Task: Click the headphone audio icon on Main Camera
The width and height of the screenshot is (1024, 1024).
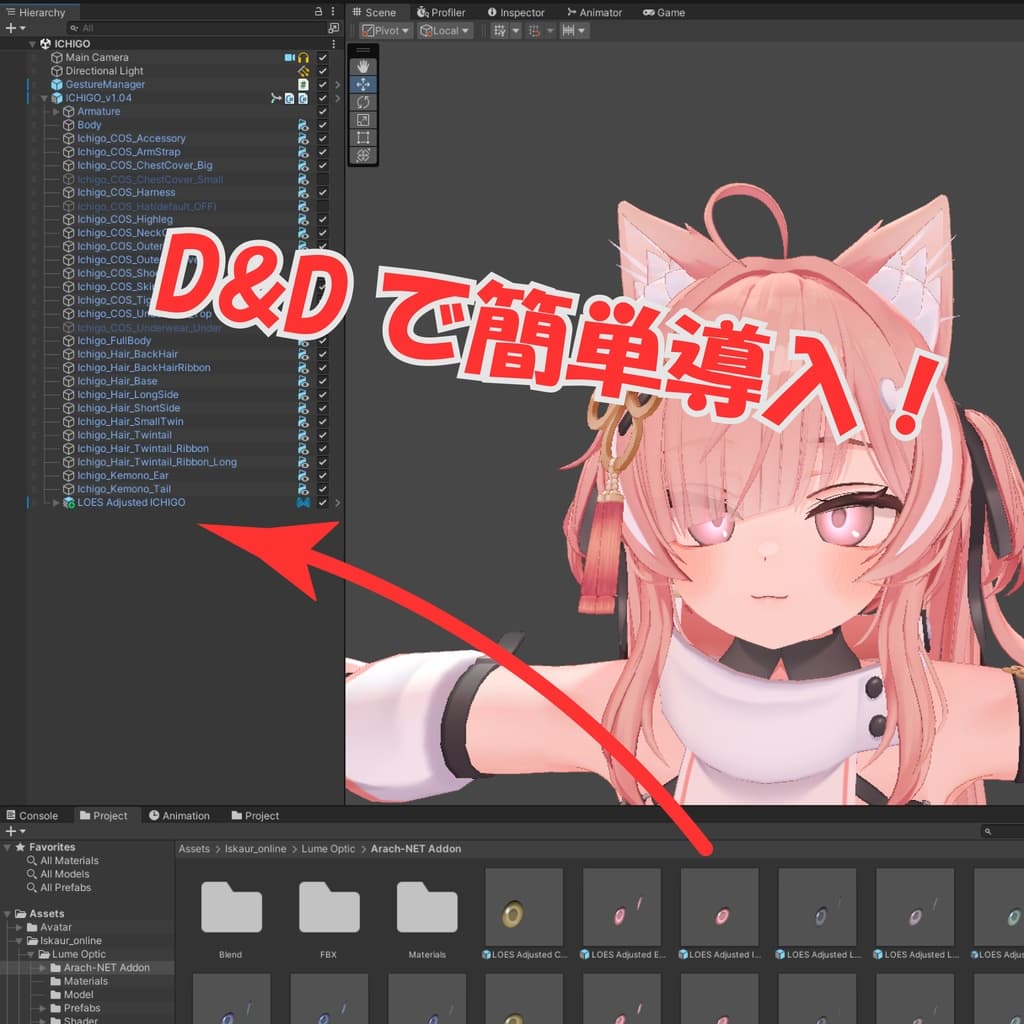Action: click(x=302, y=57)
